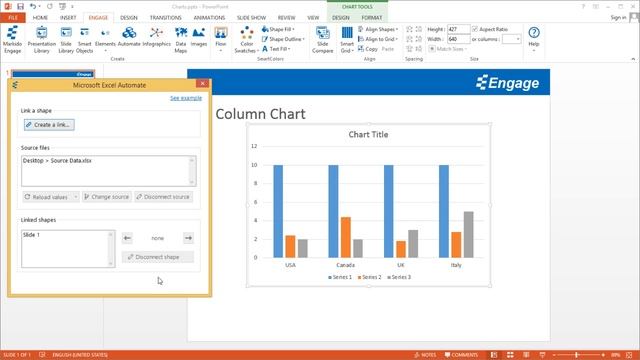Screen dimensions: 640x360
Task: Open Markido Engage from the ribbon
Action: [12, 40]
